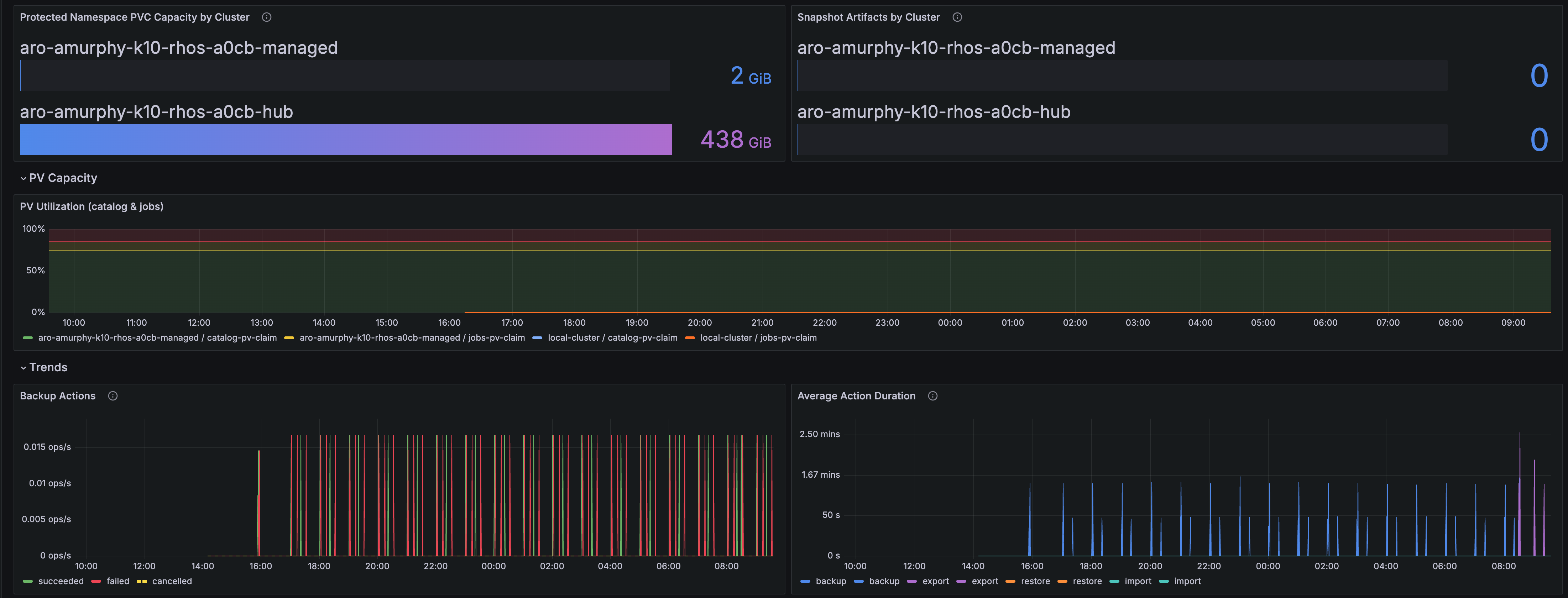Viewport: 1568px width, 598px height.
Task: Open the Backup Actions panel title menu
Action: (x=58, y=396)
